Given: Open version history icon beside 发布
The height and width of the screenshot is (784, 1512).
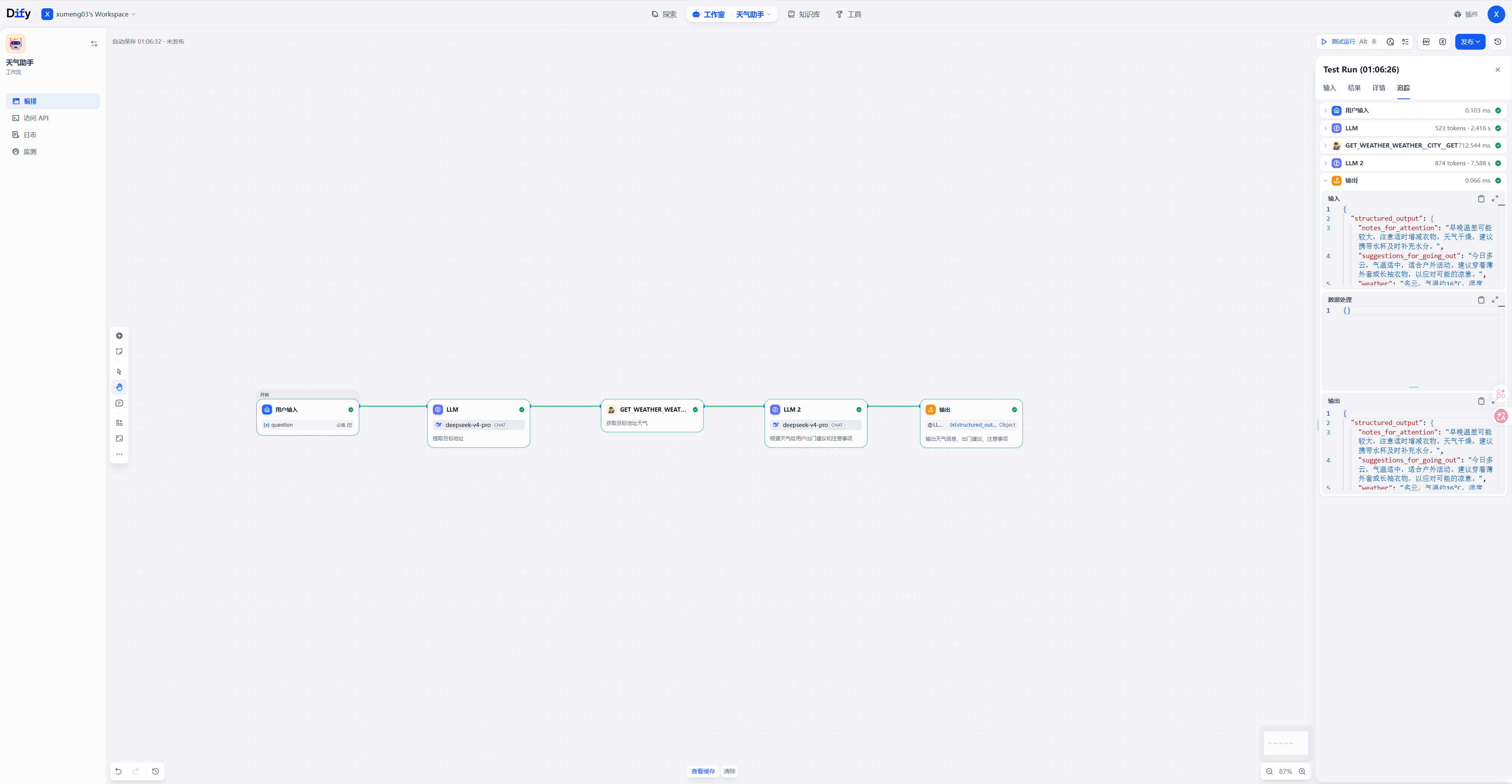Looking at the screenshot, I should (1497, 42).
